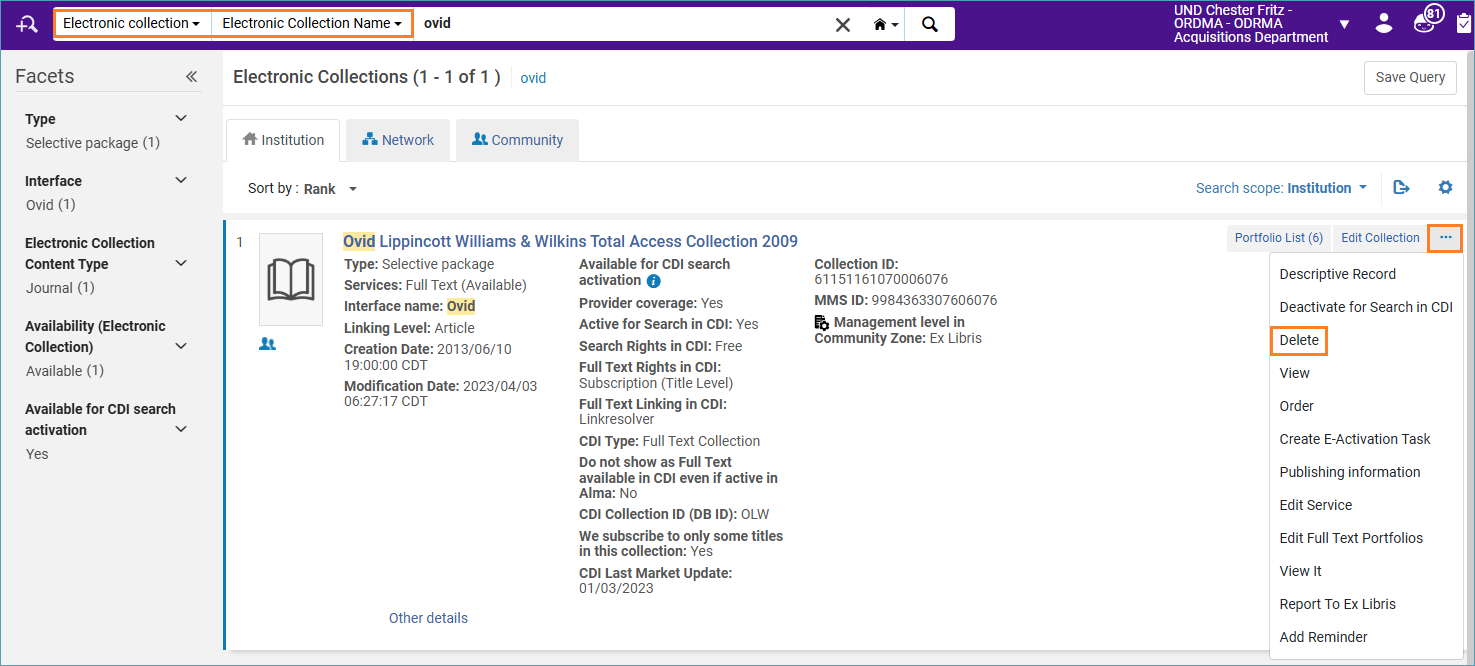Select Deactivate for Search in CDI
This screenshot has height=666, width=1475.
[1366, 307]
